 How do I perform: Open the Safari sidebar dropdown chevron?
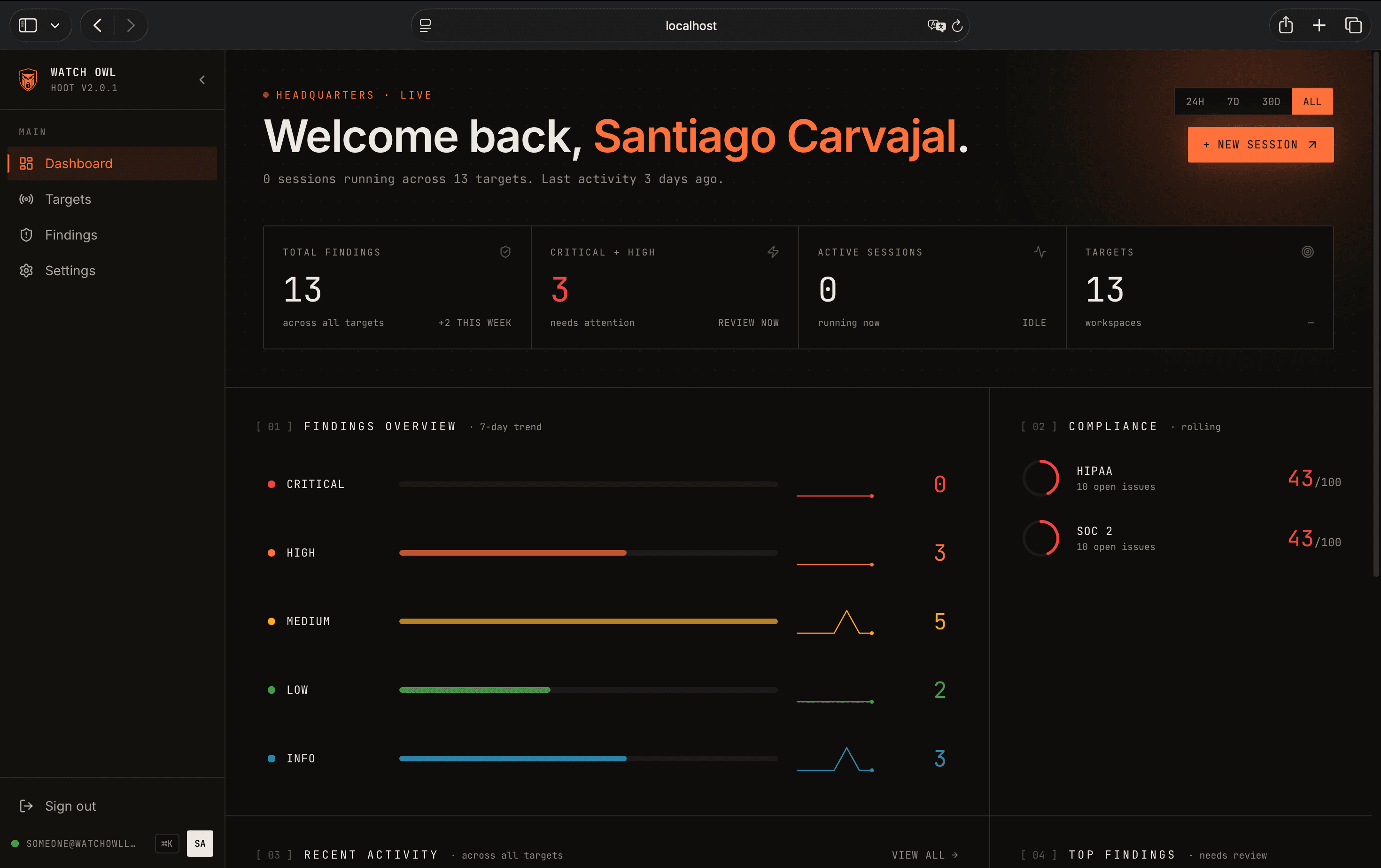click(x=55, y=25)
